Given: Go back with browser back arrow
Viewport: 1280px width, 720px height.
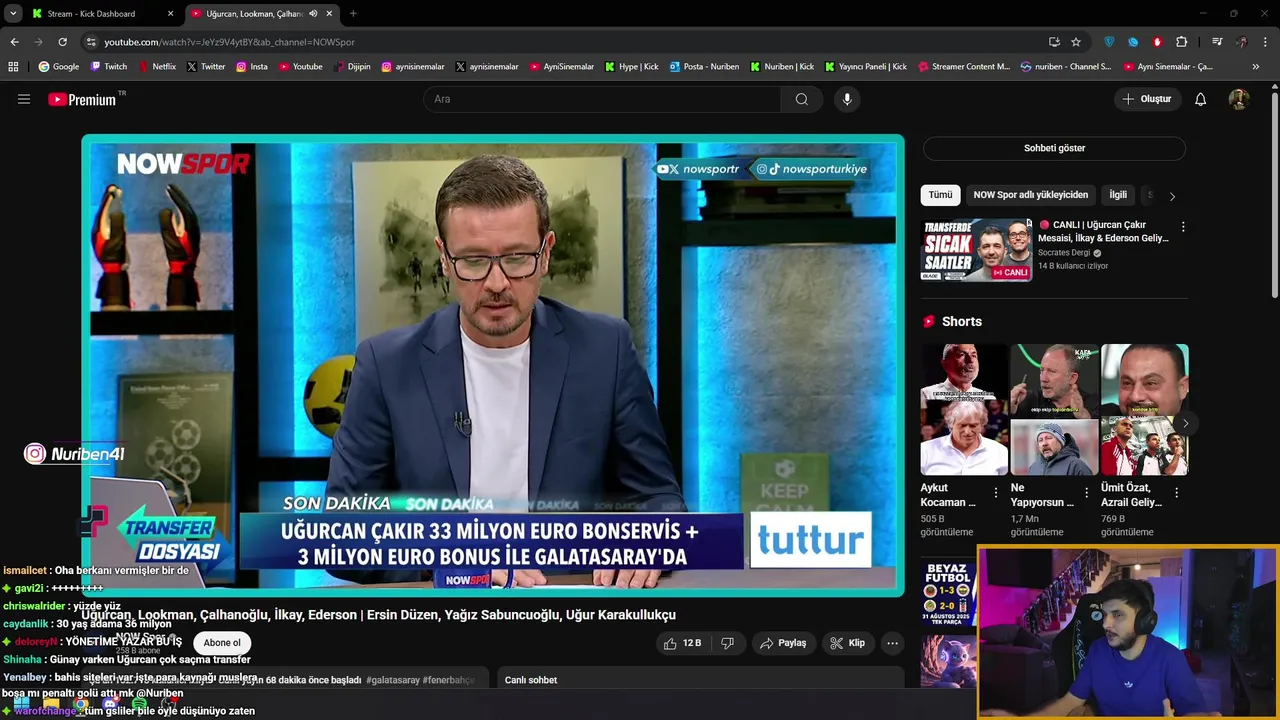Looking at the screenshot, I should coord(14,42).
